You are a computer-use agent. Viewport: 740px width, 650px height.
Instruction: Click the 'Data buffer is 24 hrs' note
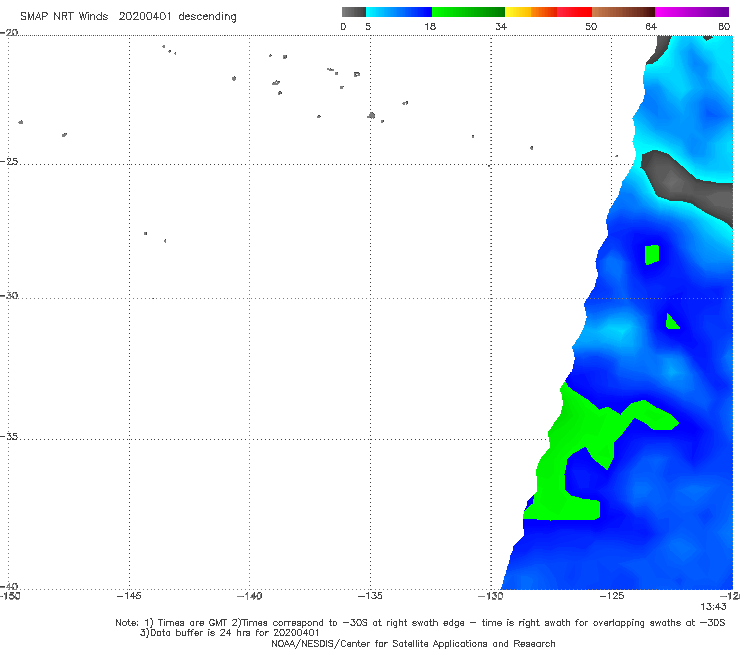(x=229, y=633)
